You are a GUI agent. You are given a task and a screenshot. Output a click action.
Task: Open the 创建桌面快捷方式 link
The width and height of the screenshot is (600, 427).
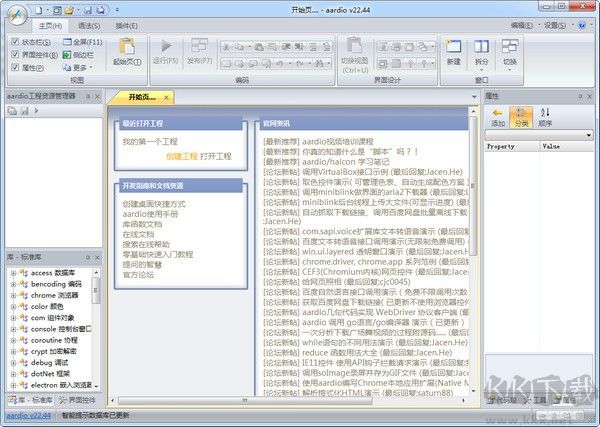coord(154,204)
